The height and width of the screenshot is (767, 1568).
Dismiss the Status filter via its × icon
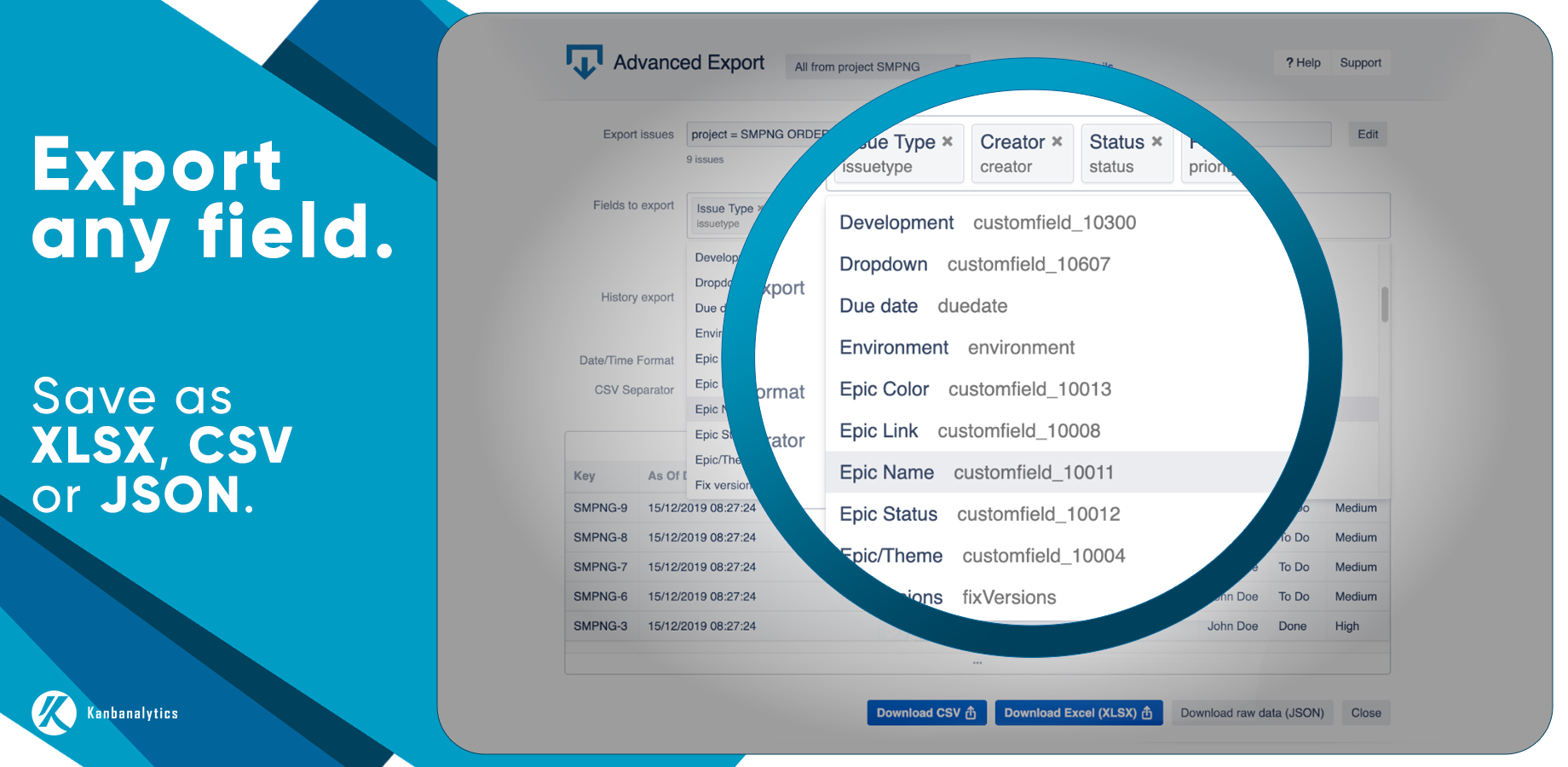click(x=1156, y=141)
